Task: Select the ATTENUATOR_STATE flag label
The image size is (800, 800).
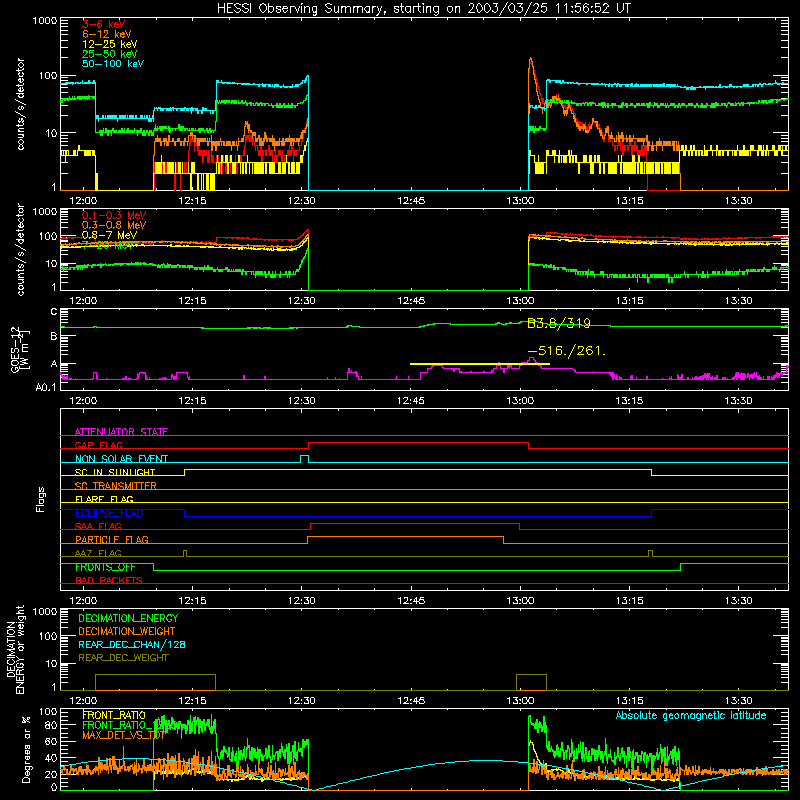Action: pos(121,432)
